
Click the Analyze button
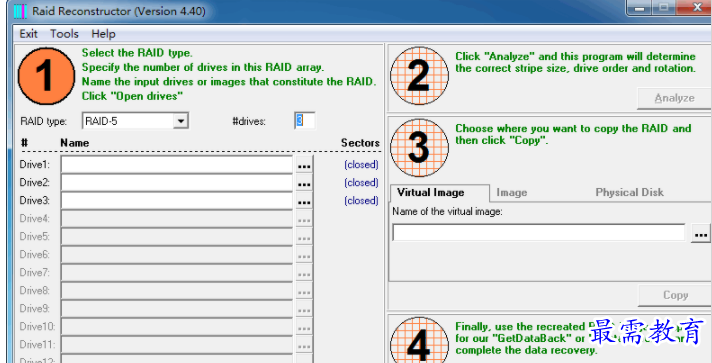click(x=674, y=98)
